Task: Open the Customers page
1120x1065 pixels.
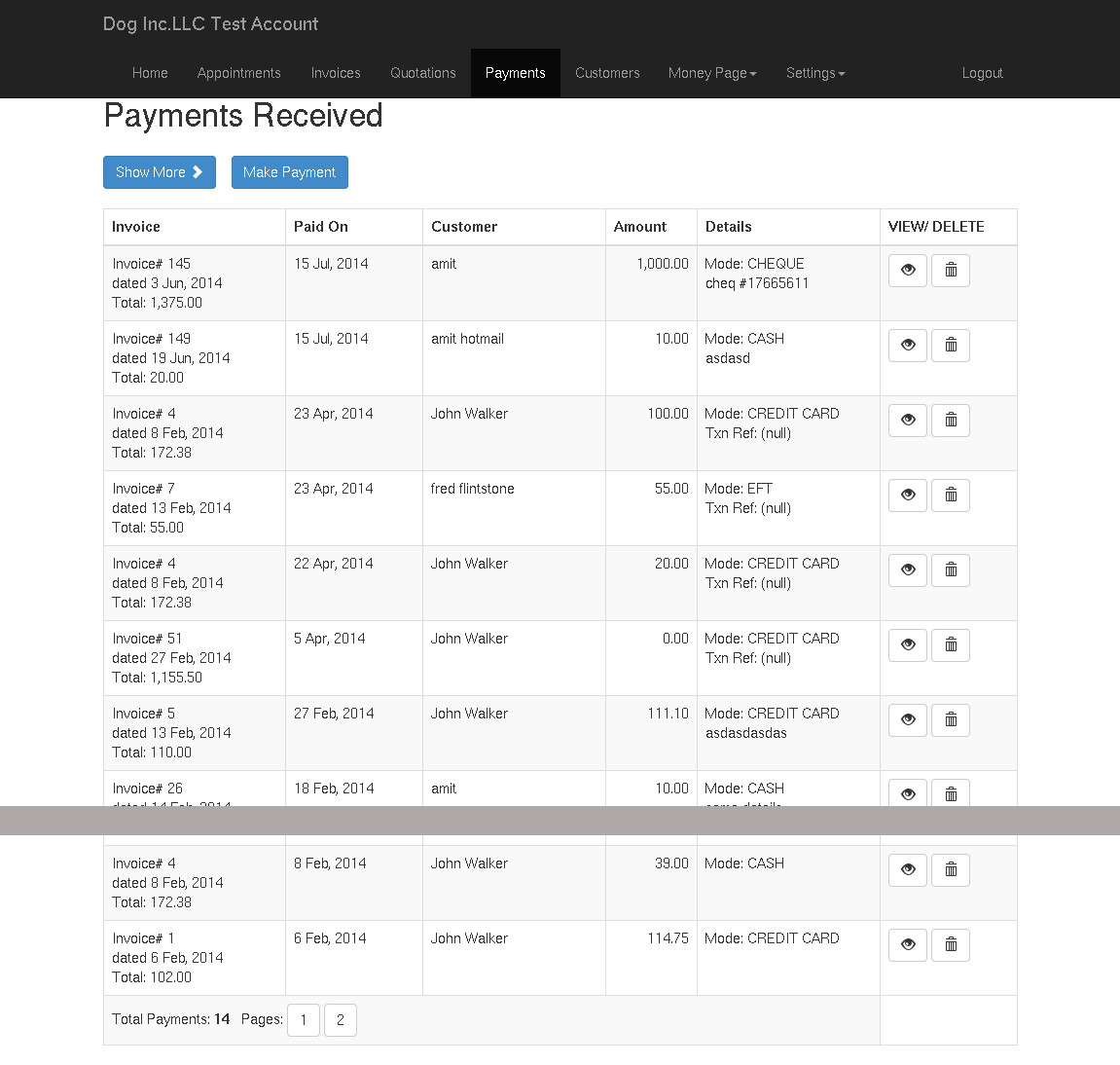Action: [x=607, y=73]
